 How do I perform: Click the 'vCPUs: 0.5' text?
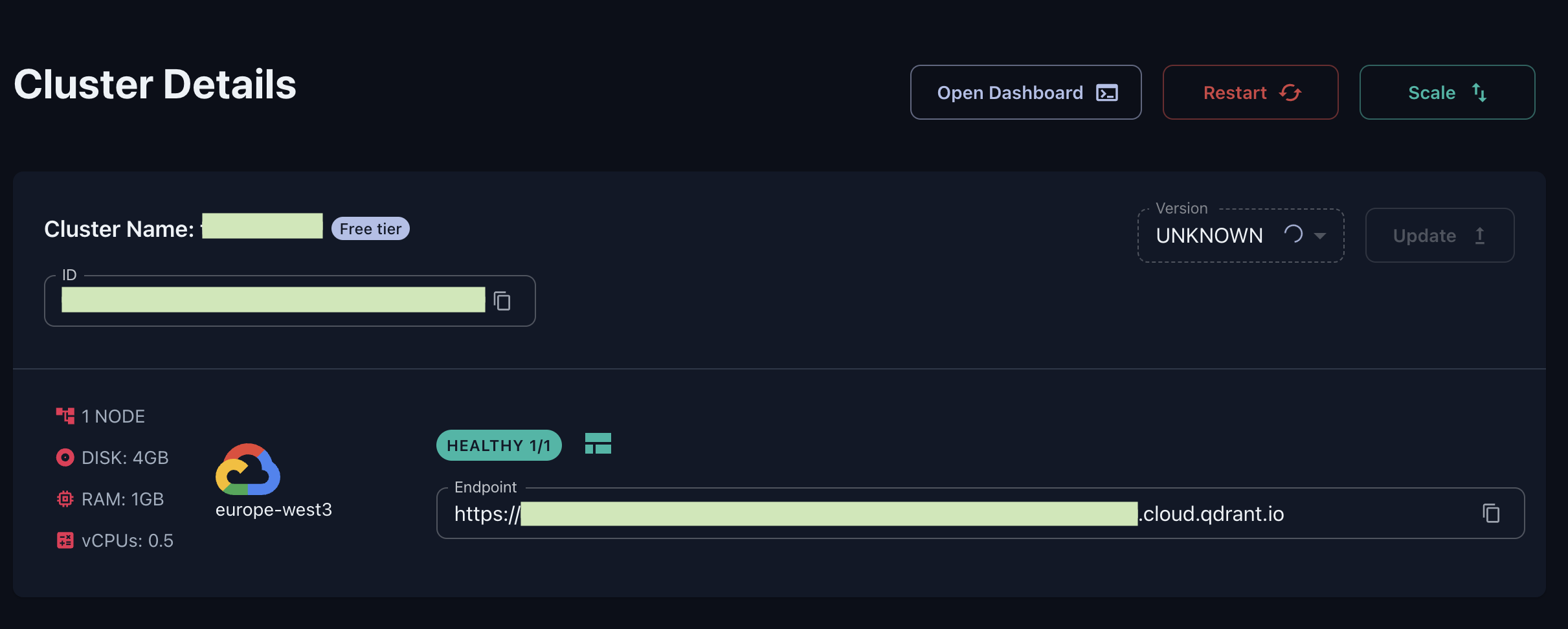coord(128,540)
